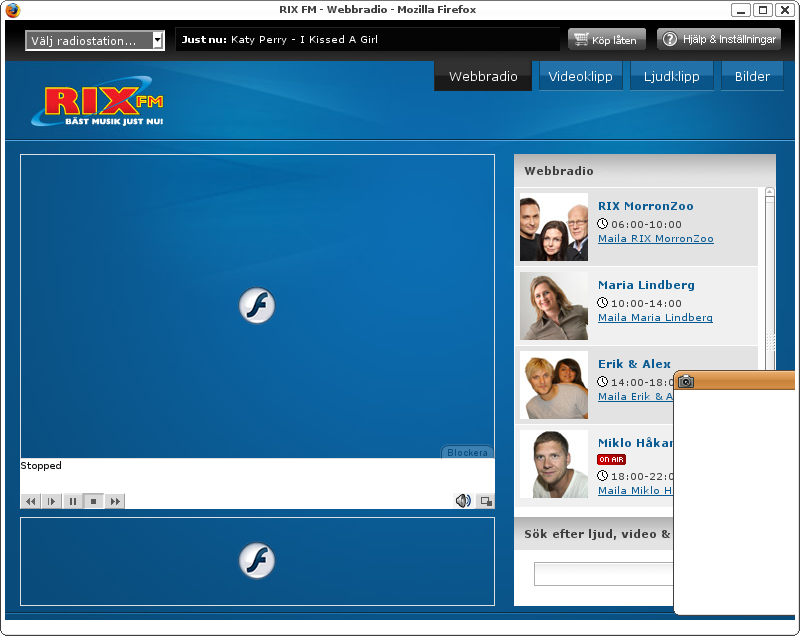The image size is (800, 636).
Task: Click the 10:00-14:00 time text
Action: pos(646,303)
